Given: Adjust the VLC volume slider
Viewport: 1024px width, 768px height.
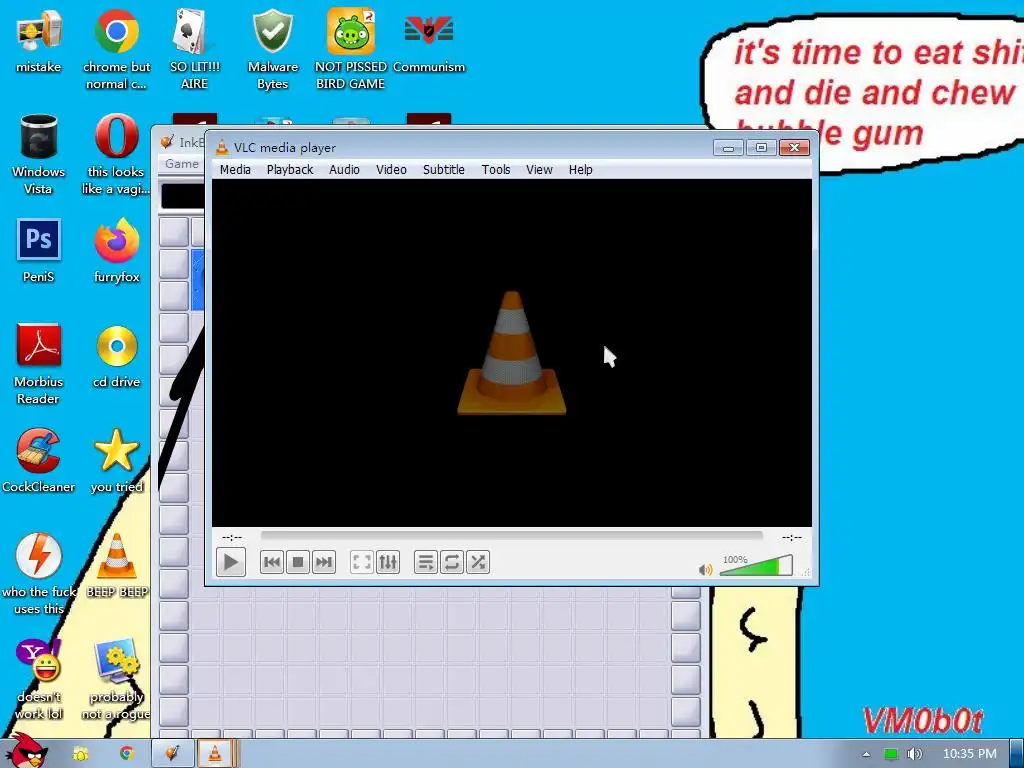Looking at the screenshot, I should 756,566.
